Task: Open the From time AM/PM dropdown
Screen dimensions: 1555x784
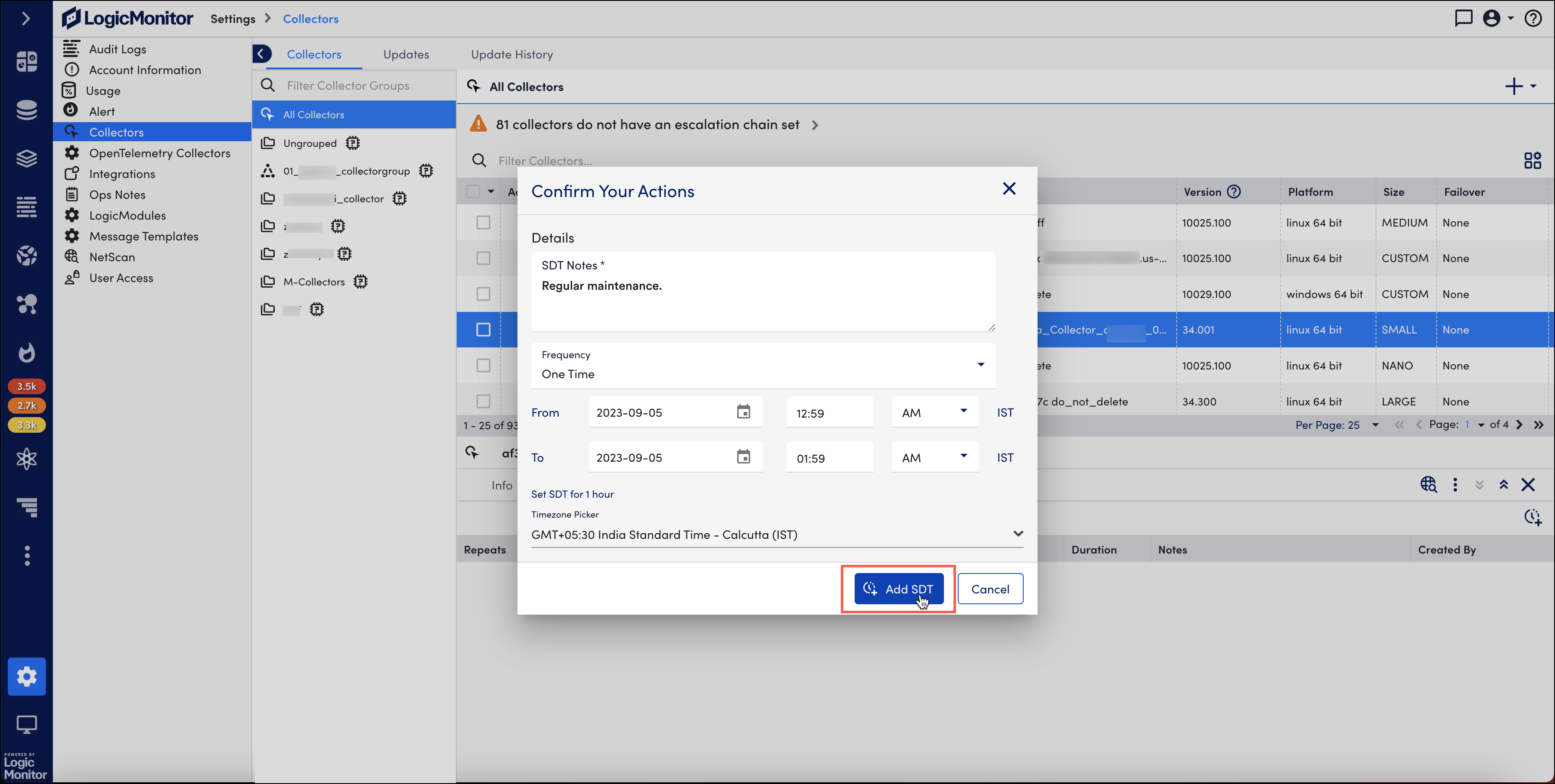Action: (x=934, y=412)
